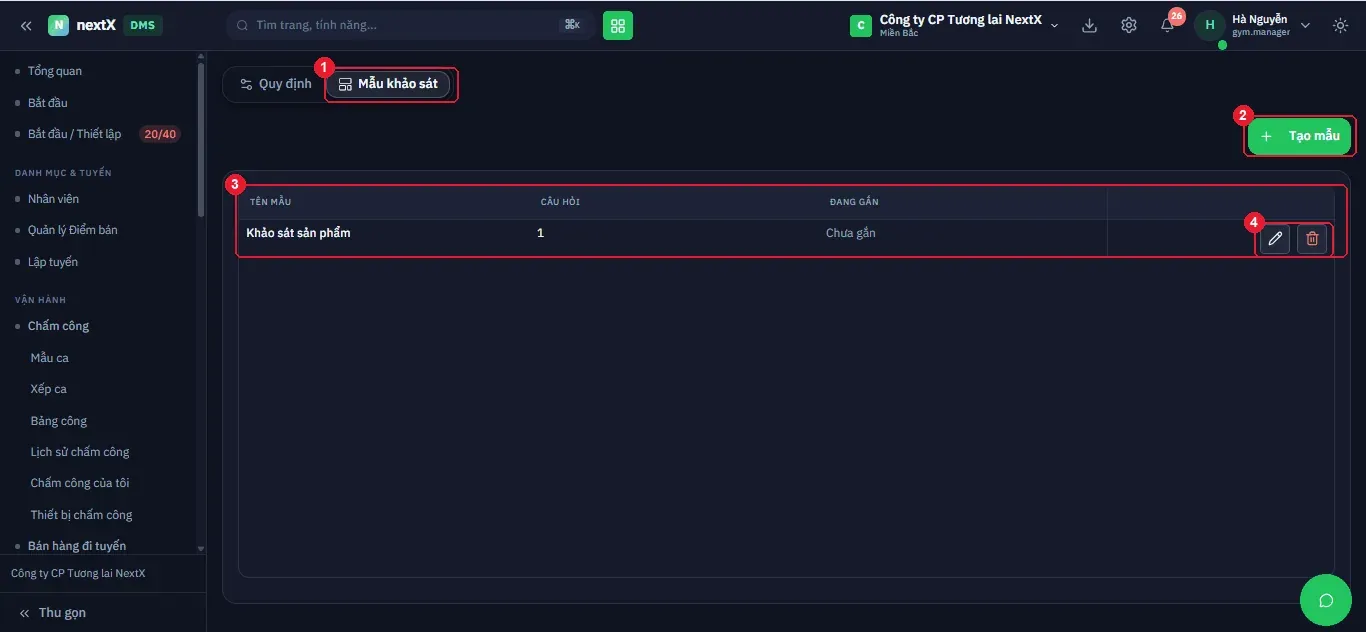Switch to Quy định tab
This screenshot has height=632, width=1366.
(276, 84)
